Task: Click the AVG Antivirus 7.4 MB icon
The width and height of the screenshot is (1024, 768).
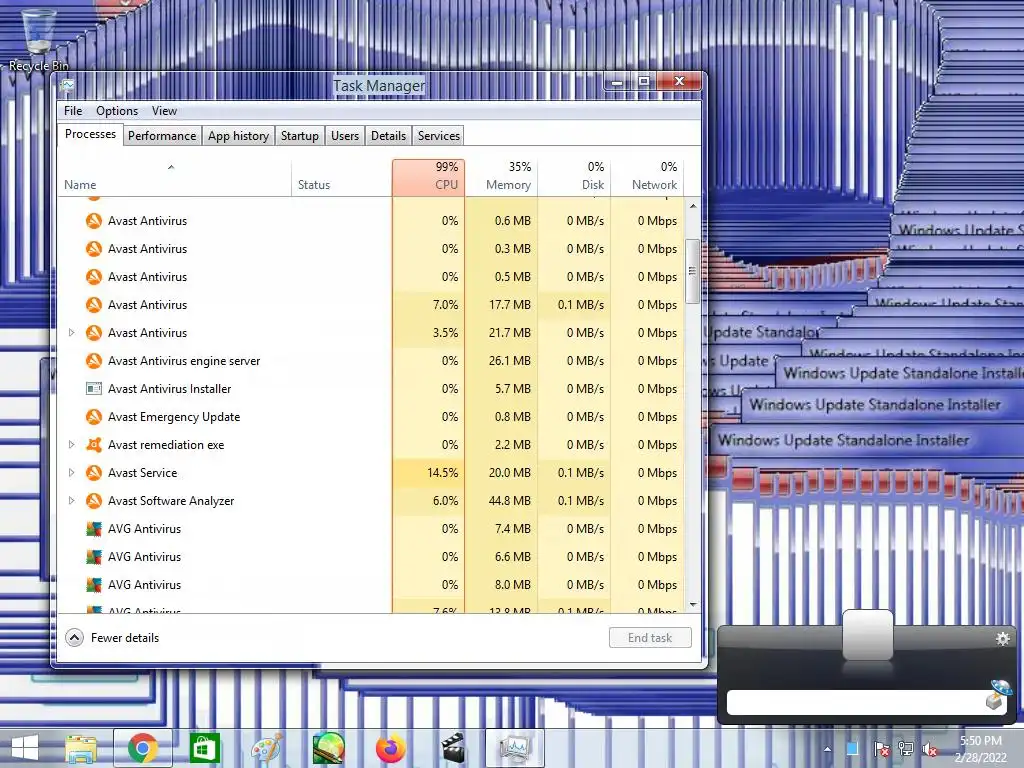Action: (x=94, y=529)
